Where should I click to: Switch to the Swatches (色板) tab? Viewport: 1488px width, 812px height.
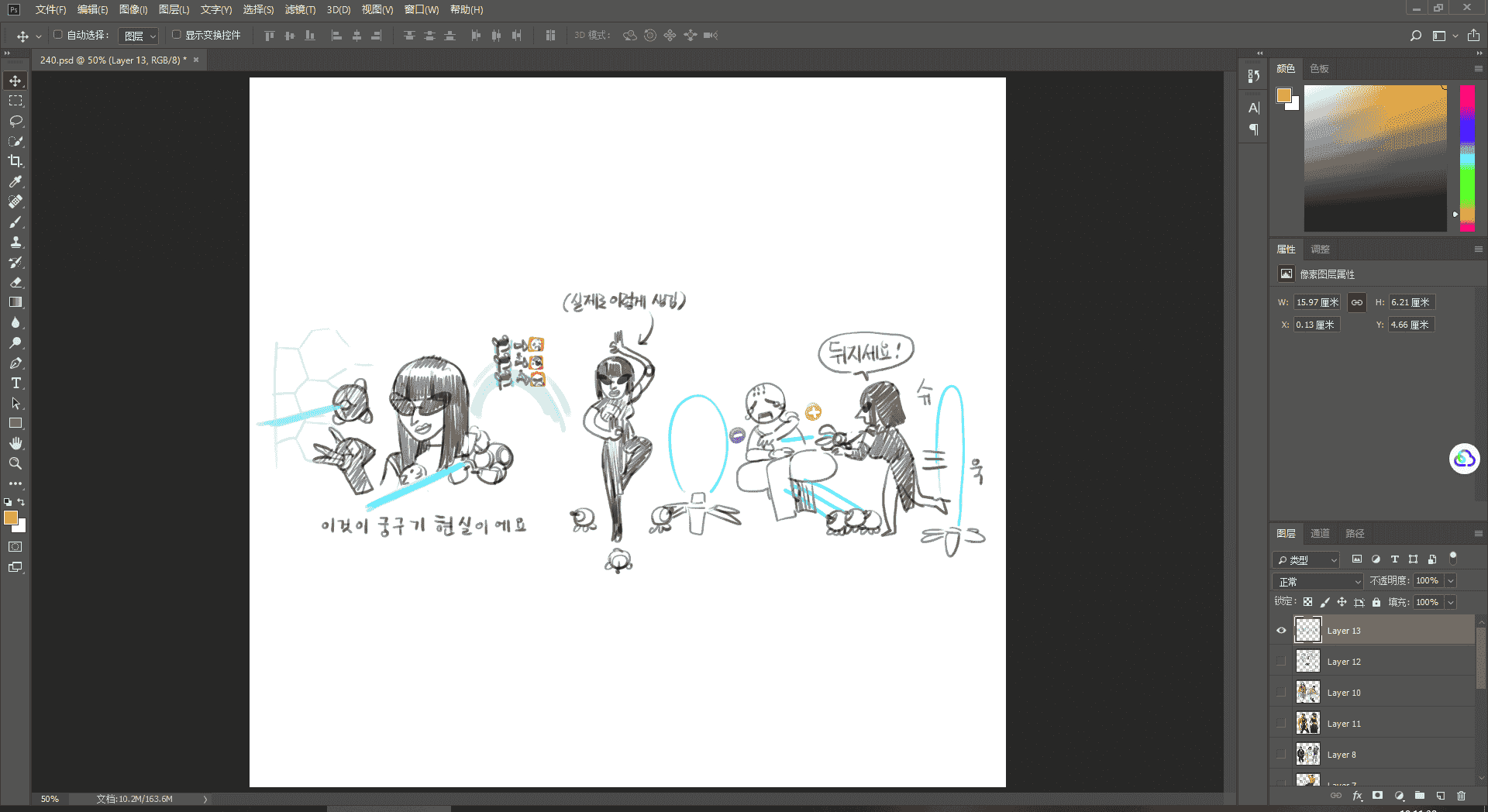click(x=1319, y=68)
